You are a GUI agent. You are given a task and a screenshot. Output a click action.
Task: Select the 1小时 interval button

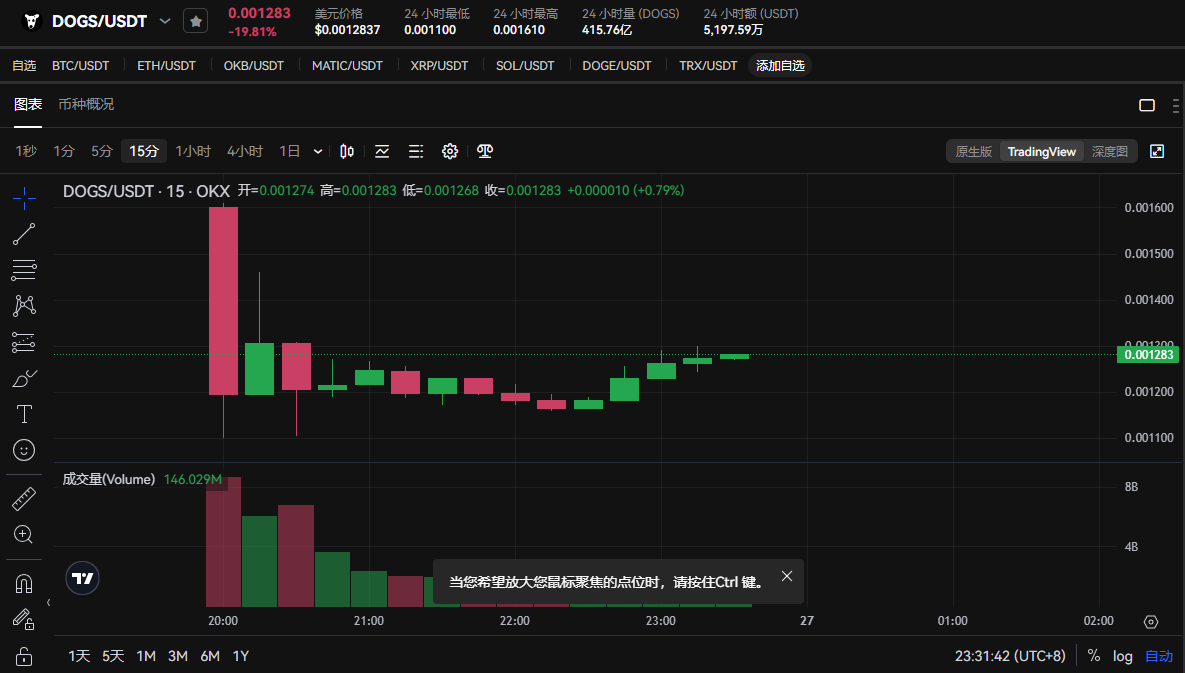click(193, 151)
